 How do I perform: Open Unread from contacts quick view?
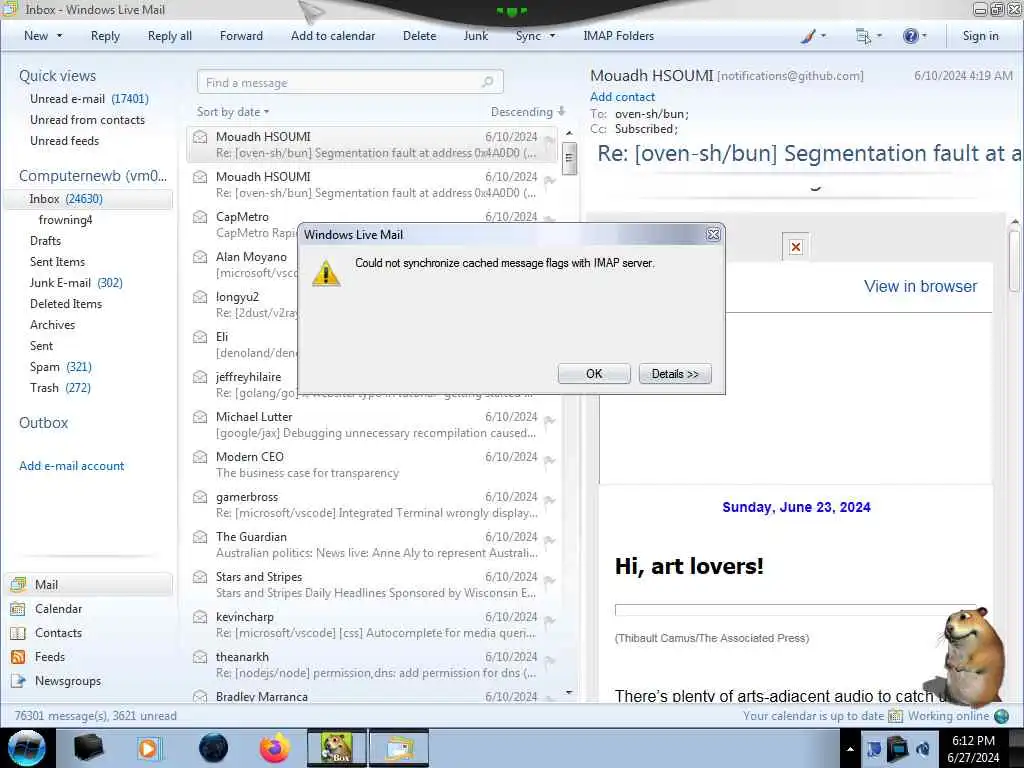coord(87,120)
